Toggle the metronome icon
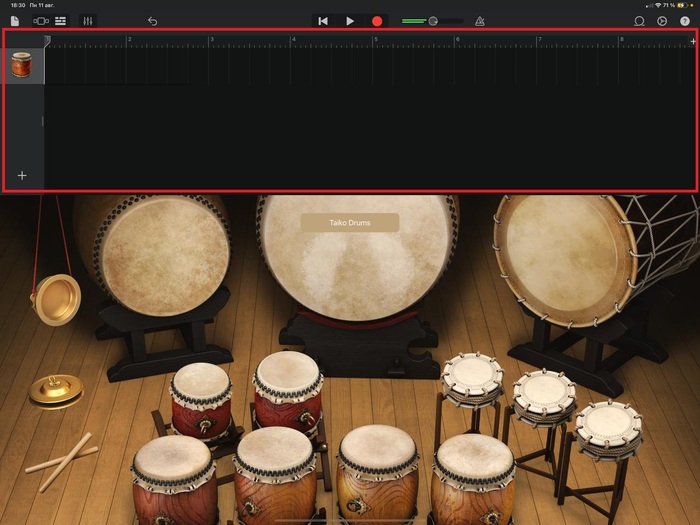Image resolution: width=700 pixels, height=525 pixels. [x=480, y=21]
